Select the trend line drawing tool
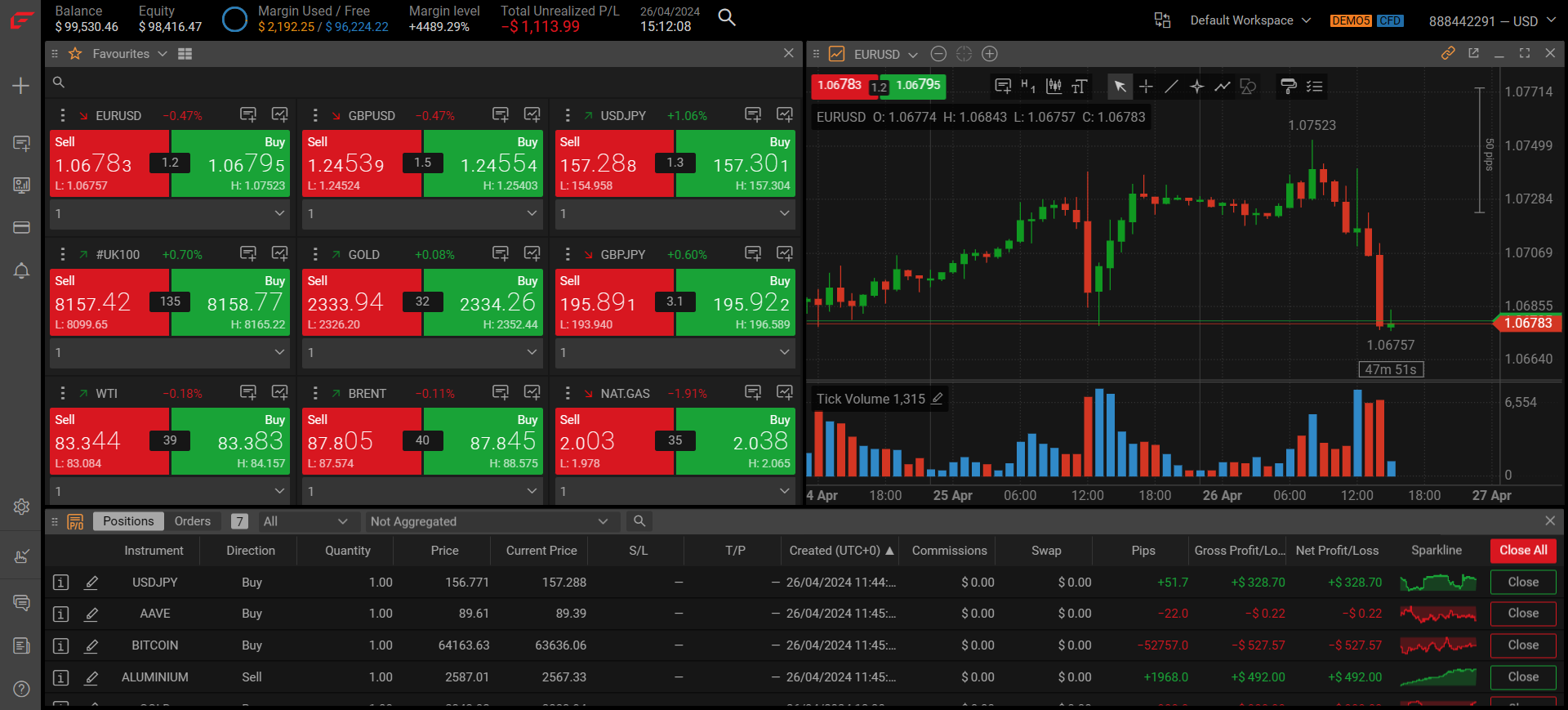Screen dimensions: 1568x710 [1171, 86]
